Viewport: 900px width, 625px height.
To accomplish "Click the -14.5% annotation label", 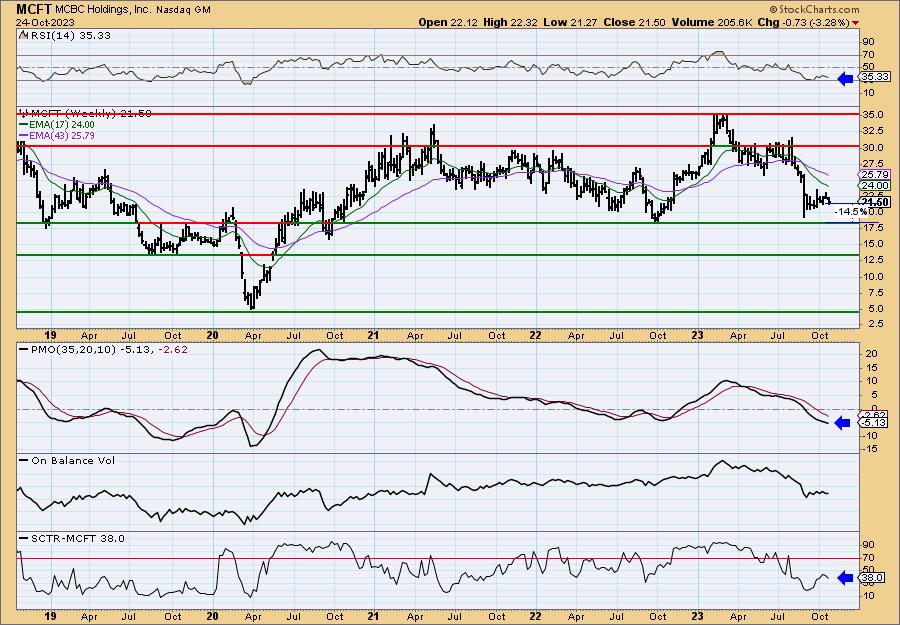I will (849, 212).
